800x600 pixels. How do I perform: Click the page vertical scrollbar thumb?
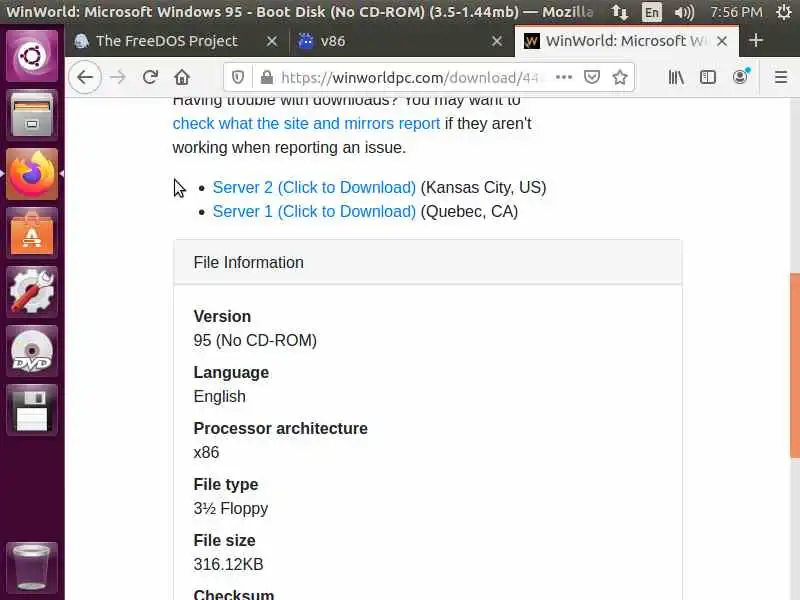pyautogui.click(x=794, y=365)
